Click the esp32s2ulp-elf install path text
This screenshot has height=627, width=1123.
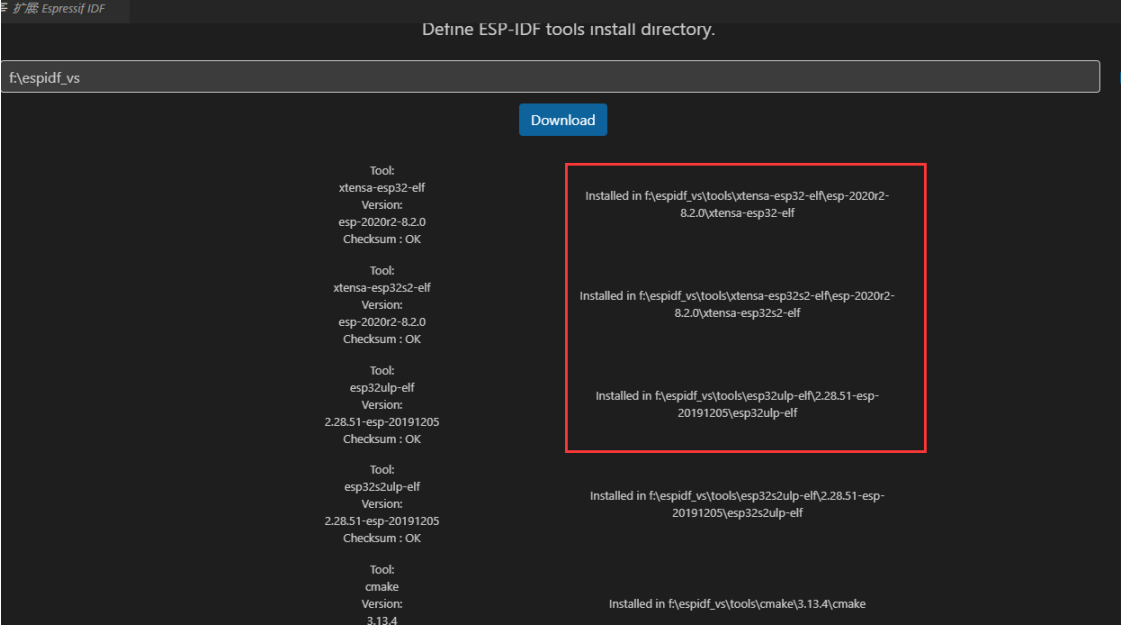[737, 504]
